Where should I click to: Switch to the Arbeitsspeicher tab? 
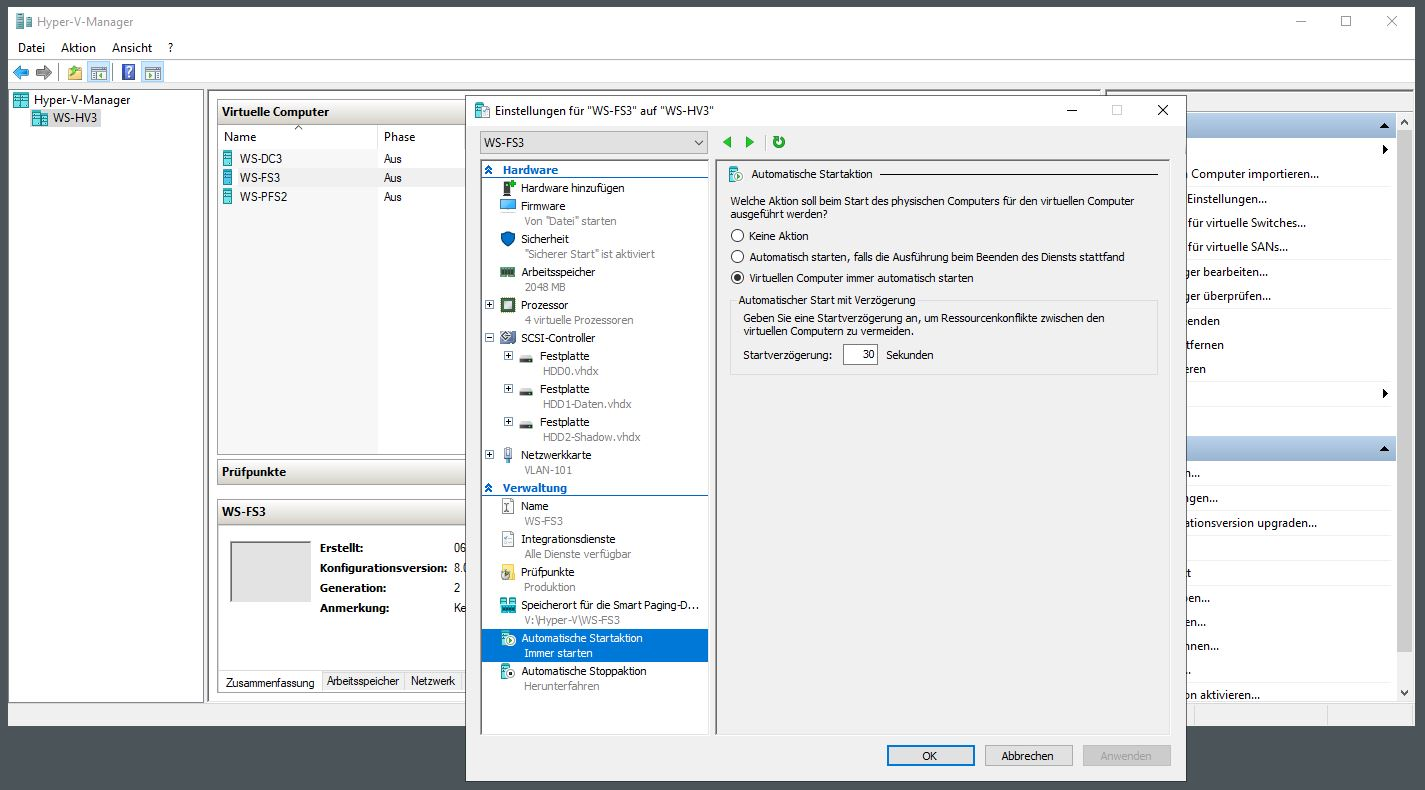(363, 681)
